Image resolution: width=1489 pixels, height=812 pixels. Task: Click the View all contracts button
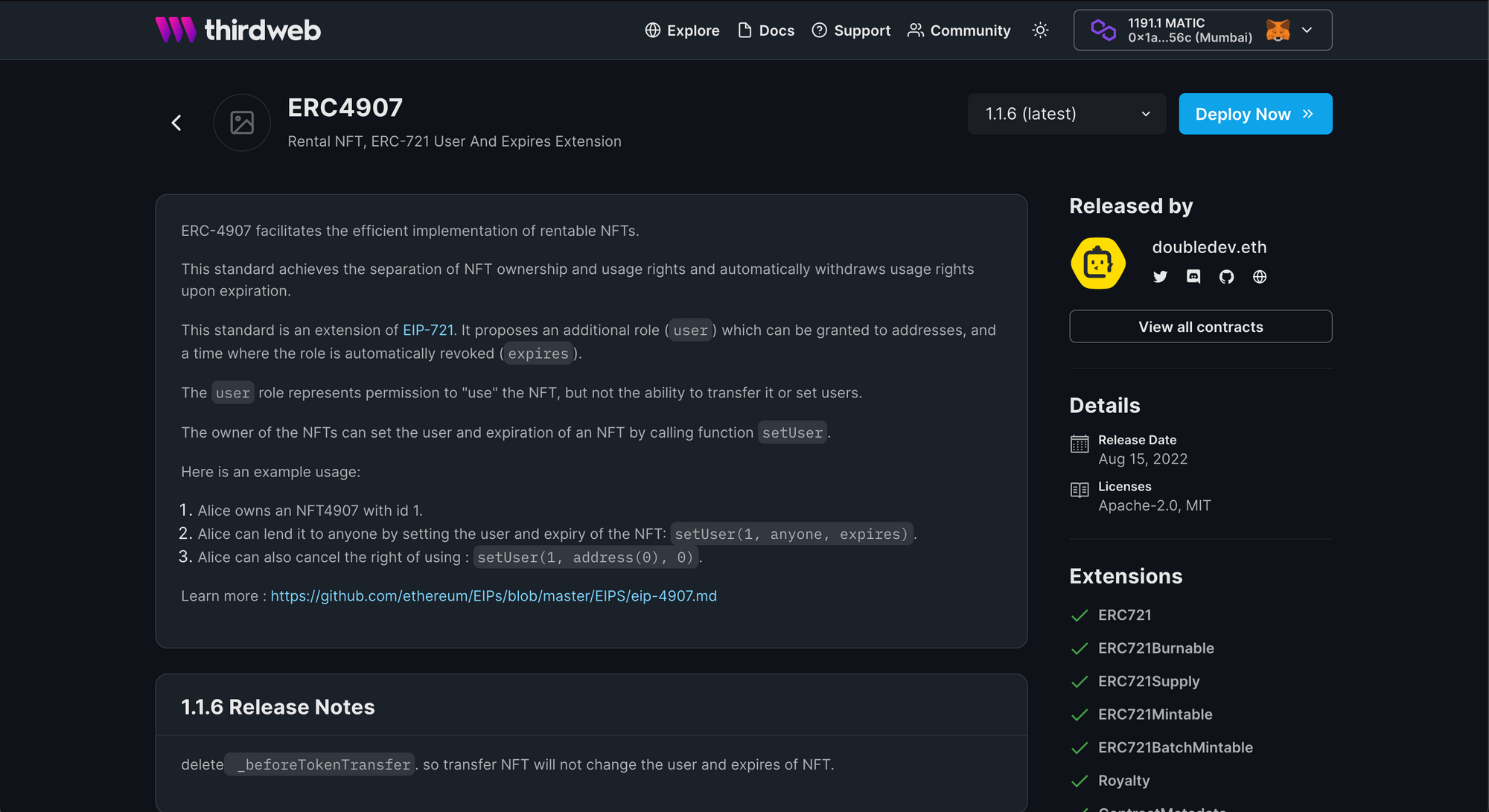click(1200, 326)
